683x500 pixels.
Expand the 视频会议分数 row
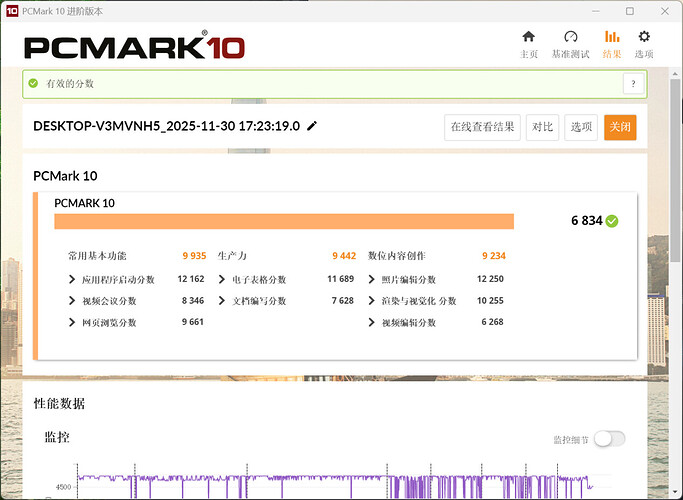pyautogui.click(x=72, y=301)
